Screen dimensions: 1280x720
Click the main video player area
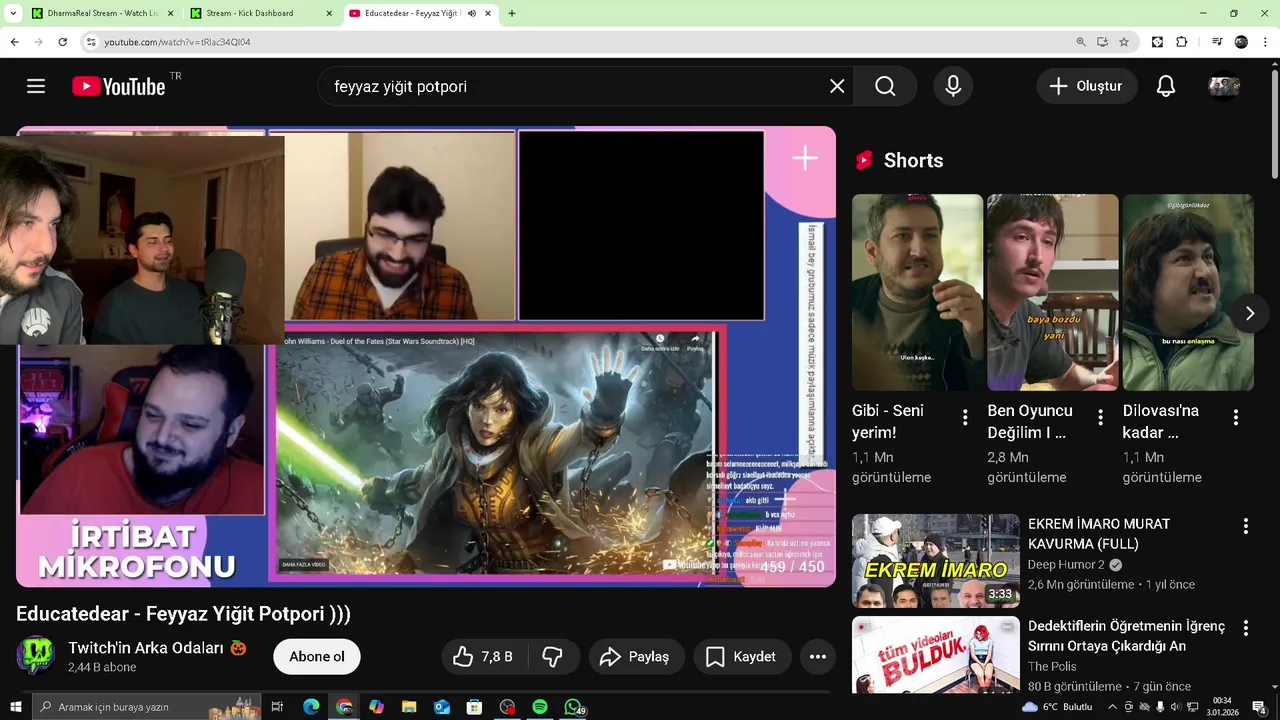click(426, 356)
